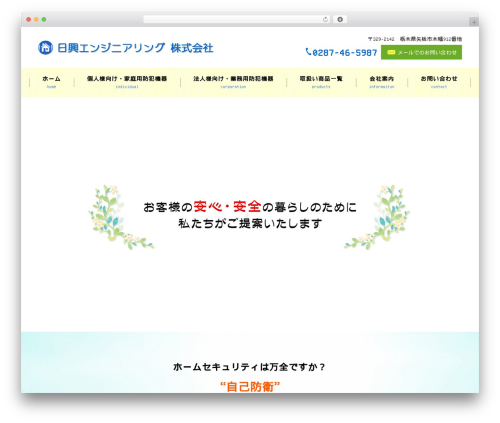Viewport: 500px width, 423px height.
Task: Click the hero banner text お客様の安心・安全の暮らしのために
Action: point(250,207)
